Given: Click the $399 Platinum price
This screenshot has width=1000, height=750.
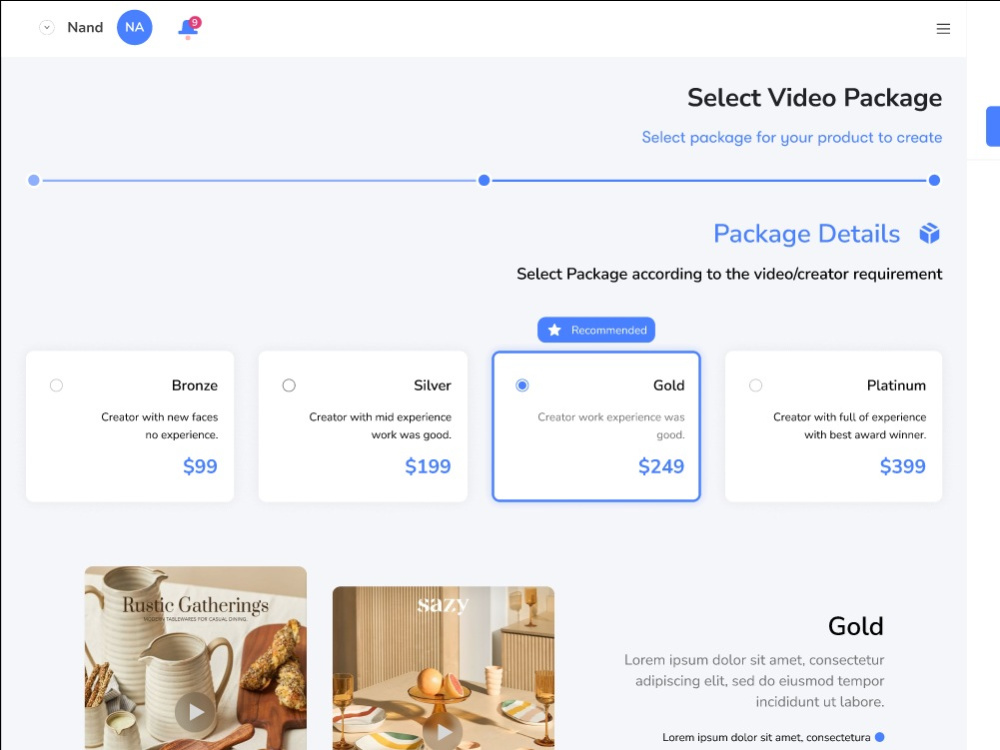Looking at the screenshot, I should tap(902, 466).
